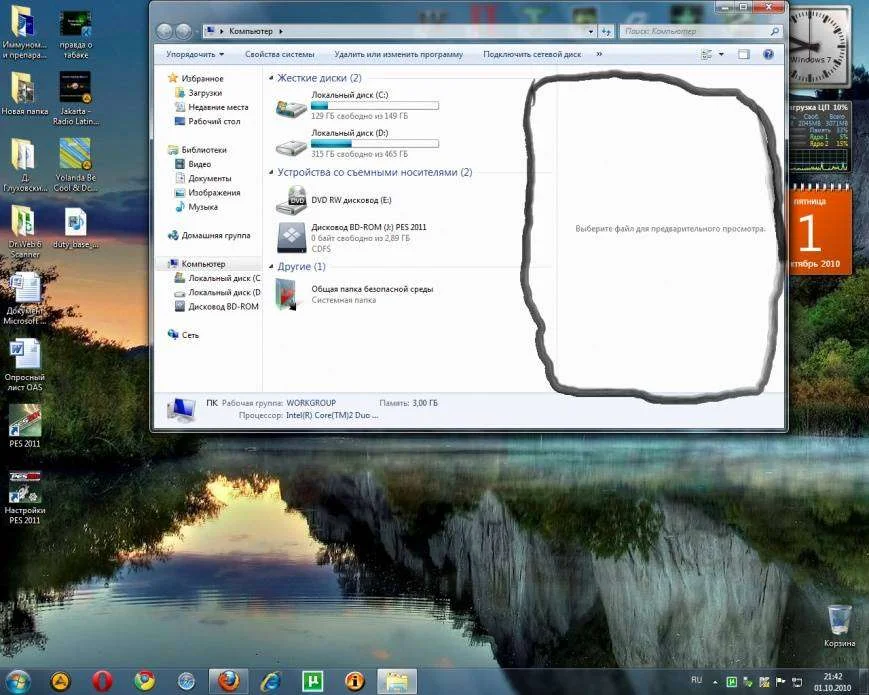
Task: Click the calendar gadget showing 1
Action: 820,230
